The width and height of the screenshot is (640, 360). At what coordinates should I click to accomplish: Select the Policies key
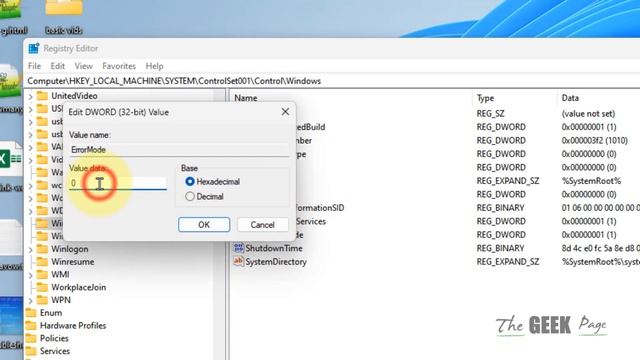pos(54,338)
